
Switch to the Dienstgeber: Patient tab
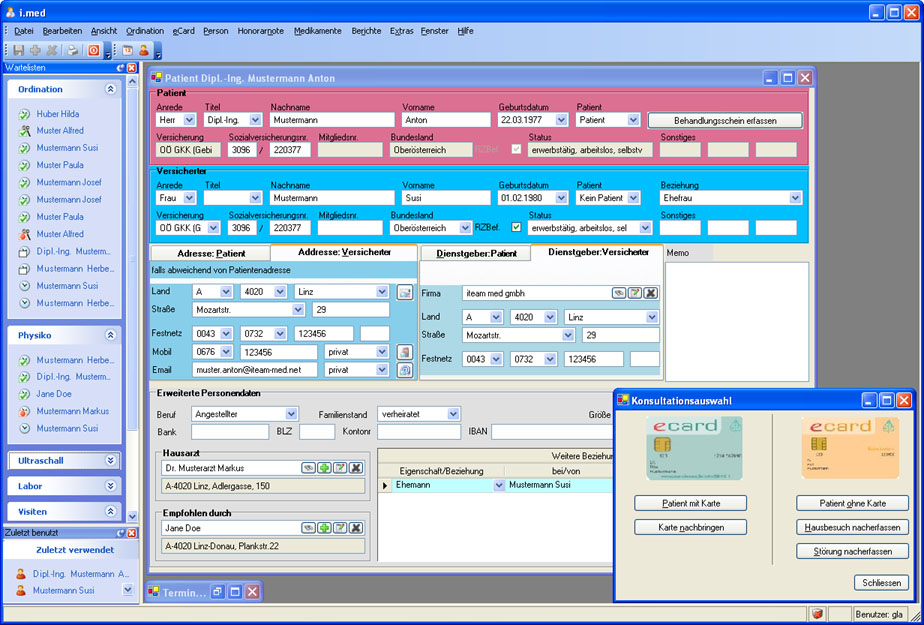(x=476, y=254)
